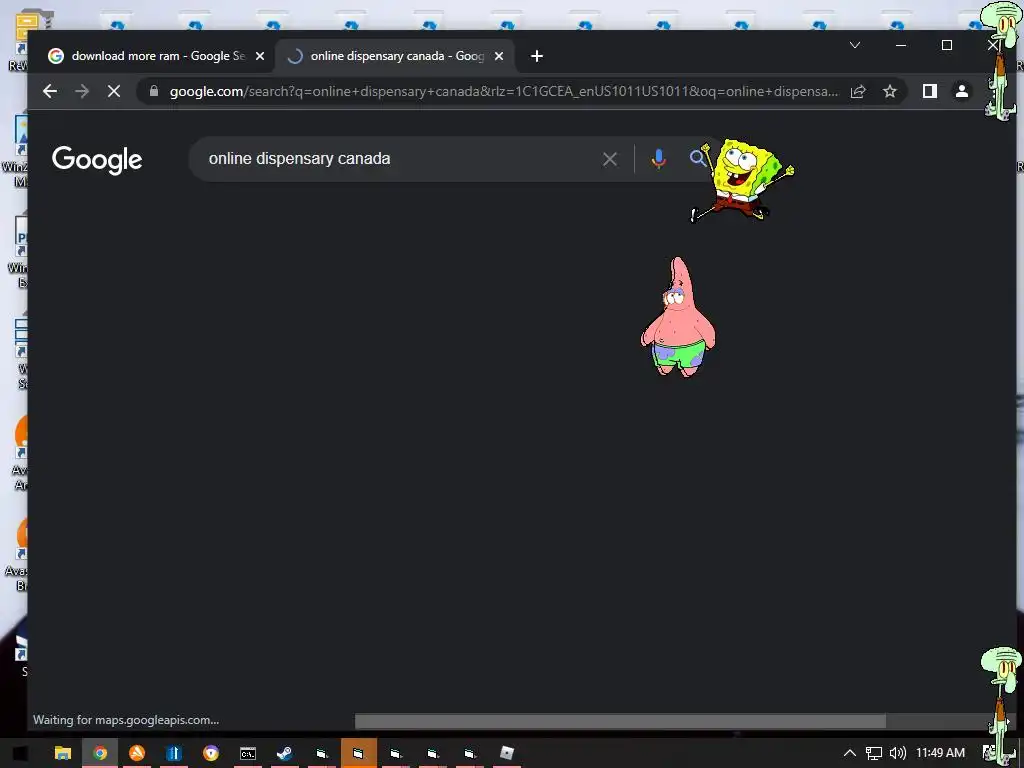This screenshot has height=768, width=1024.
Task: Close the 'download more ram' tab
Action: 260,56
